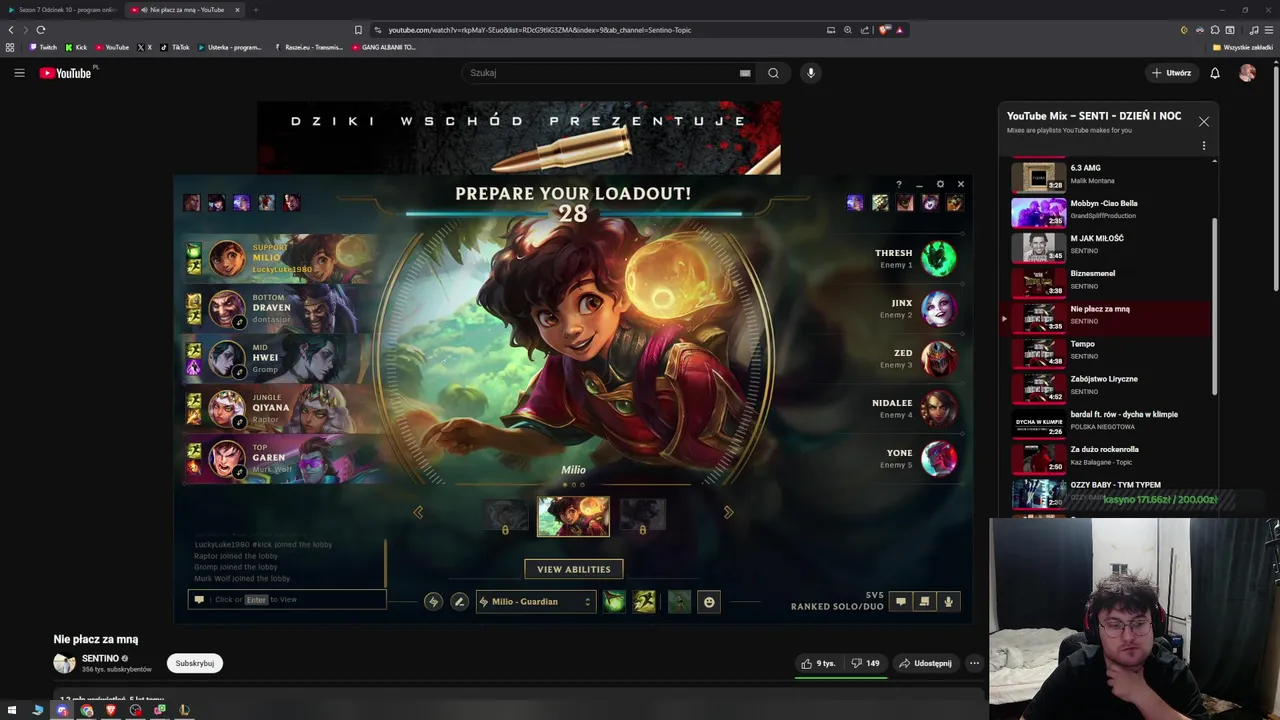Select Draven bottom teammate row

[x=280, y=309]
